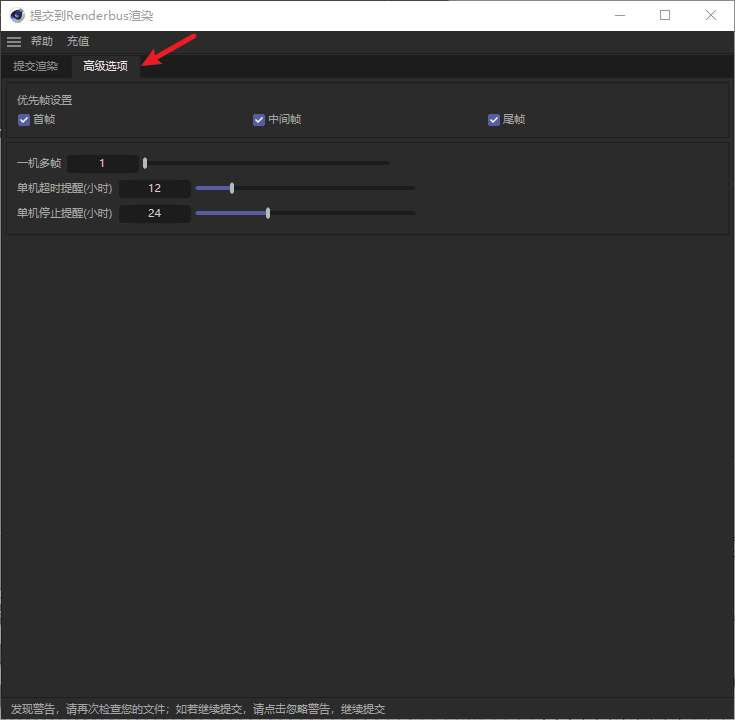Click the 优先帧设置 section heading
Image resolution: width=735 pixels, height=720 pixels.
tap(45, 100)
